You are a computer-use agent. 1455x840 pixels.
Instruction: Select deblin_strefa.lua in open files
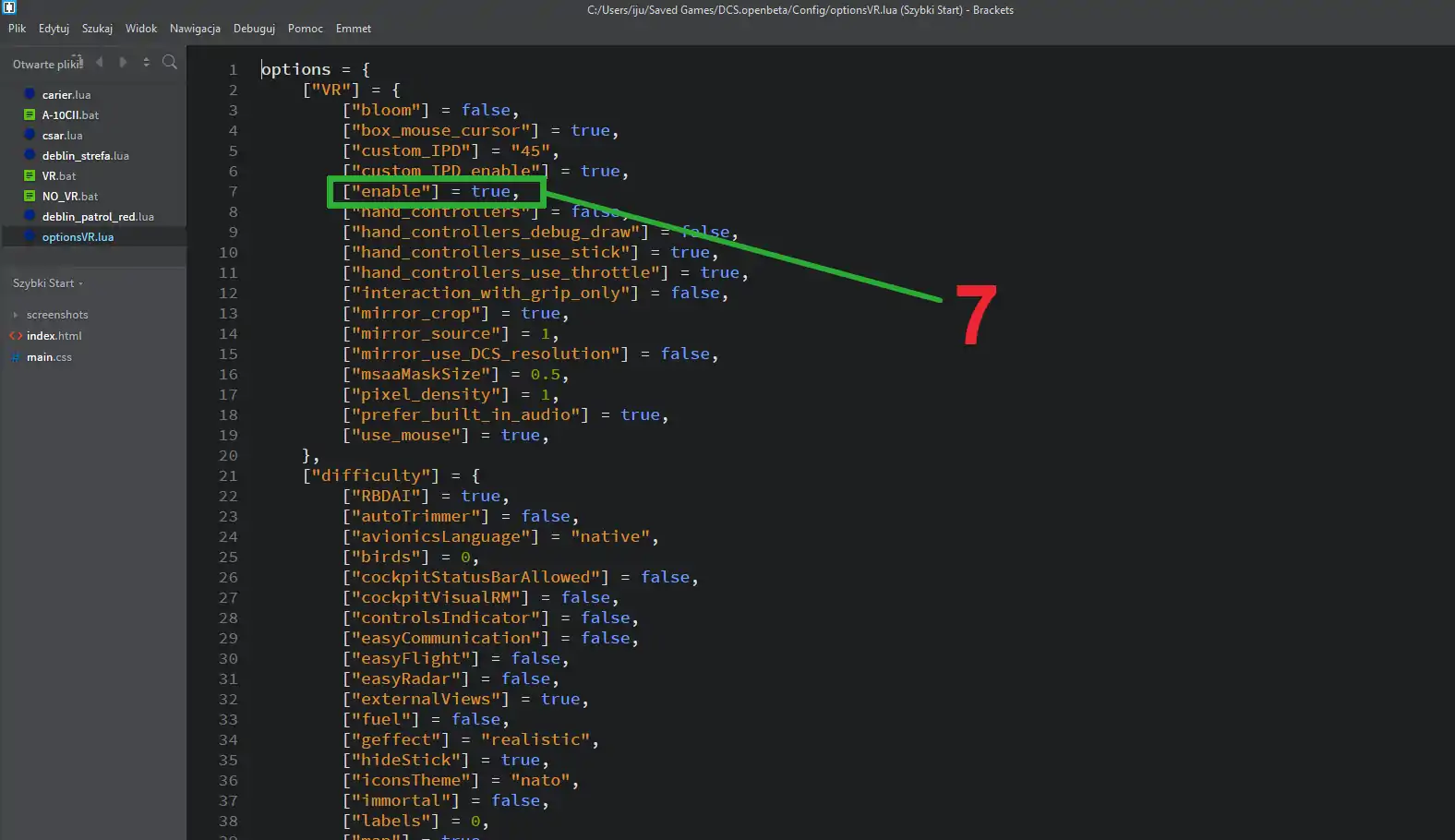(85, 156)
